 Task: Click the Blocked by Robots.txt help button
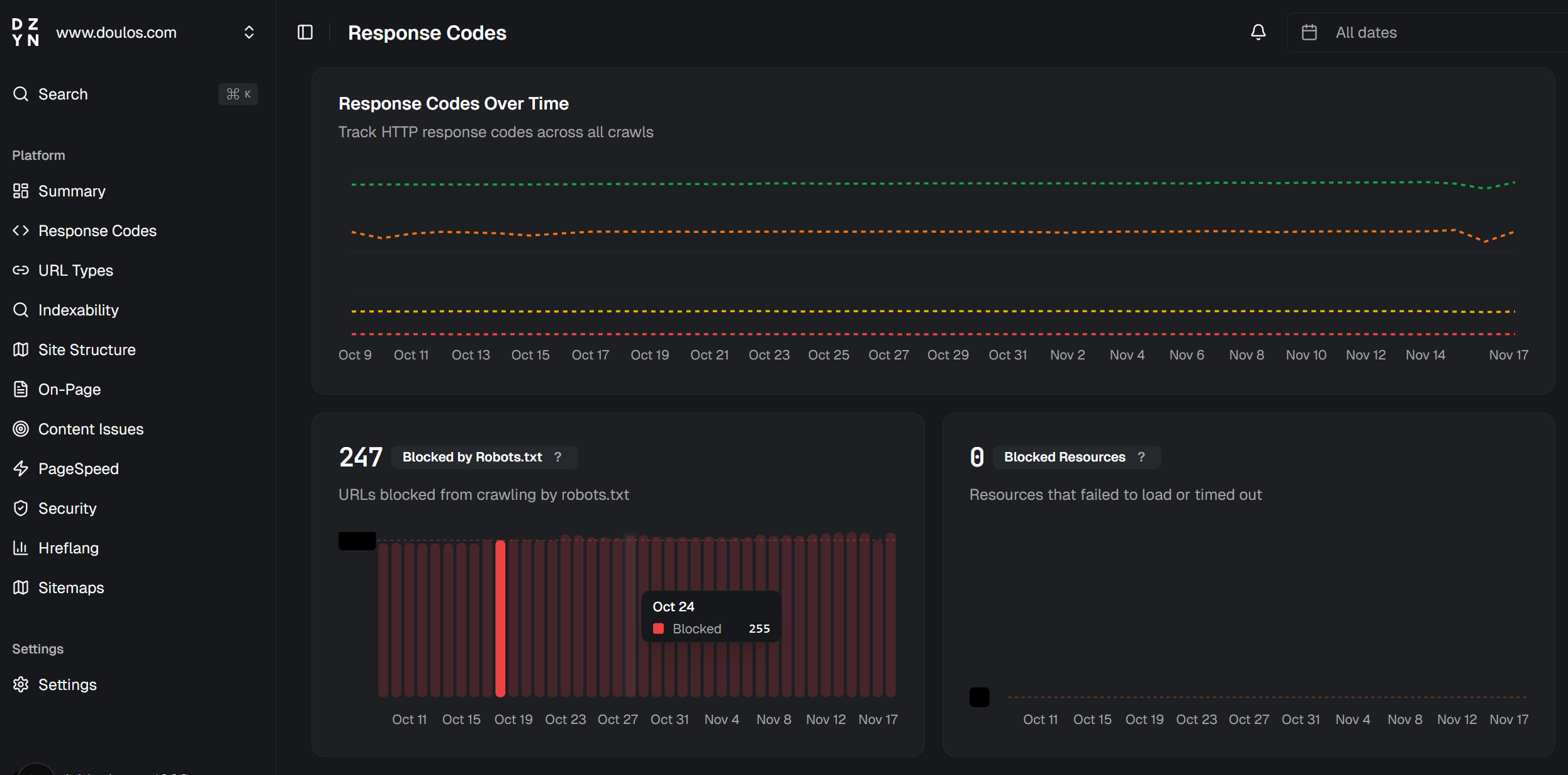coord(558,457)
